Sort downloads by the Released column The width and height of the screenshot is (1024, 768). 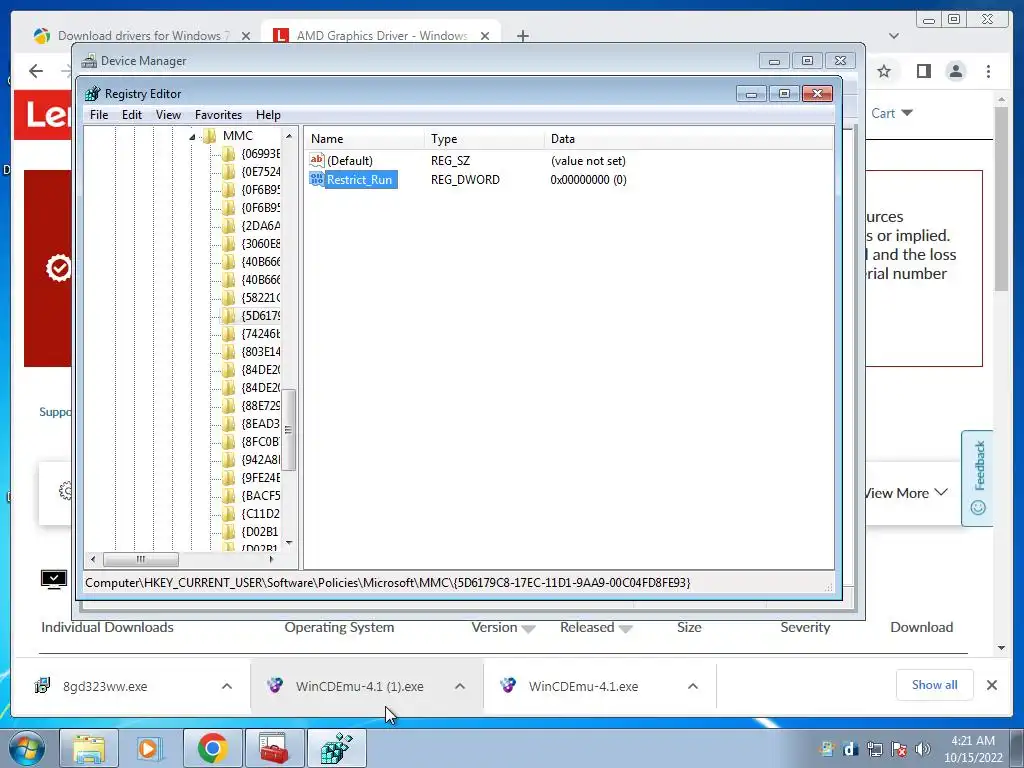(x=596, y=628)
